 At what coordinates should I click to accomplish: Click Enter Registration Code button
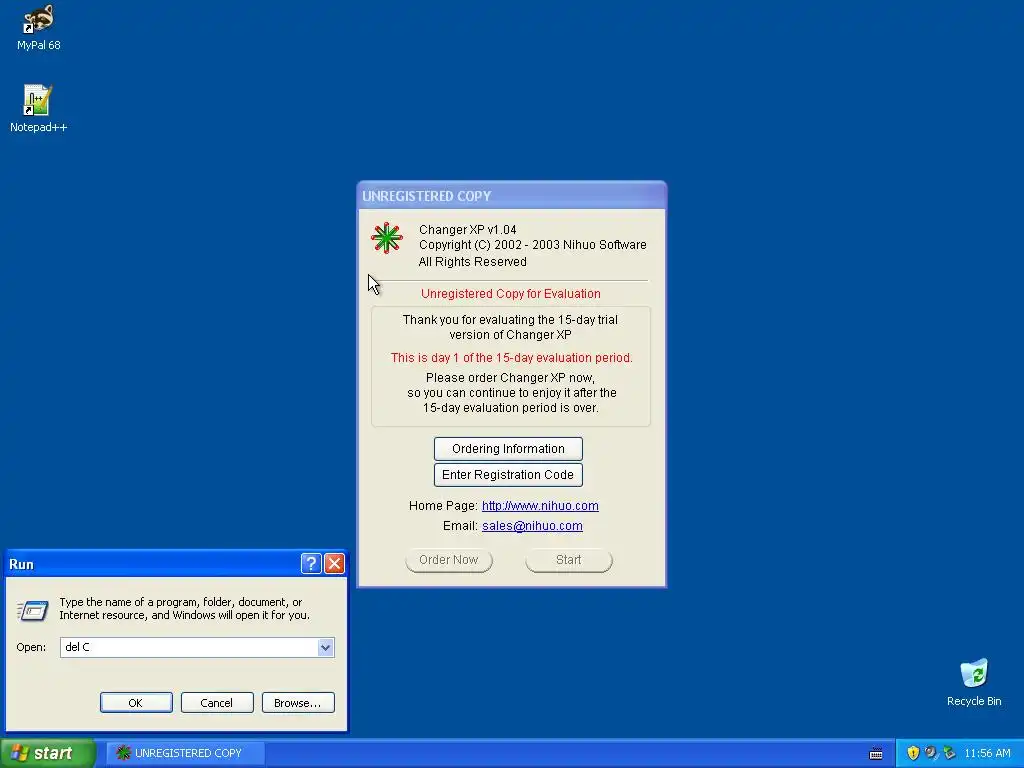pyautogui.click(x=508, y=475)
